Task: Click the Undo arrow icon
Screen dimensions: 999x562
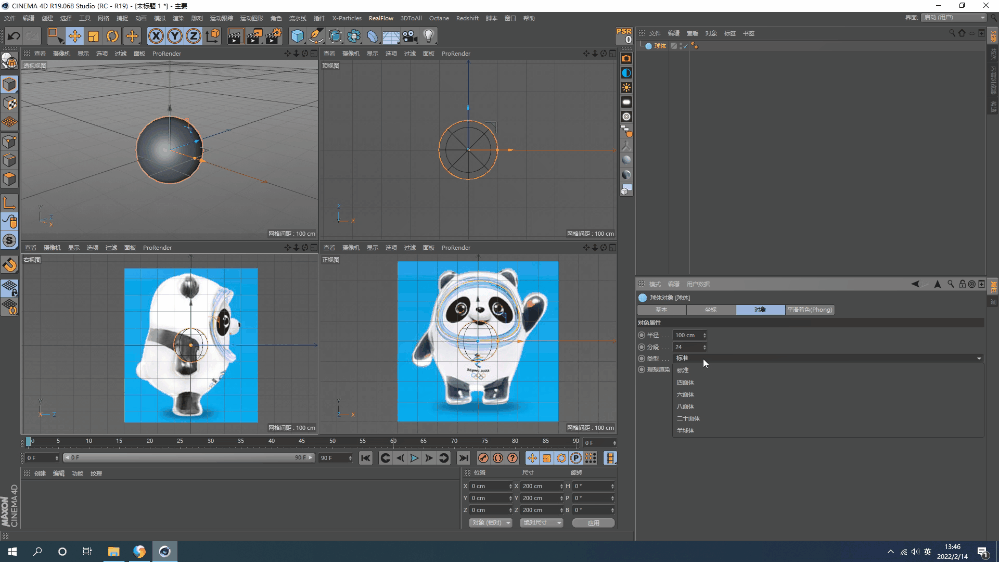Action: [x=13, y=36]
